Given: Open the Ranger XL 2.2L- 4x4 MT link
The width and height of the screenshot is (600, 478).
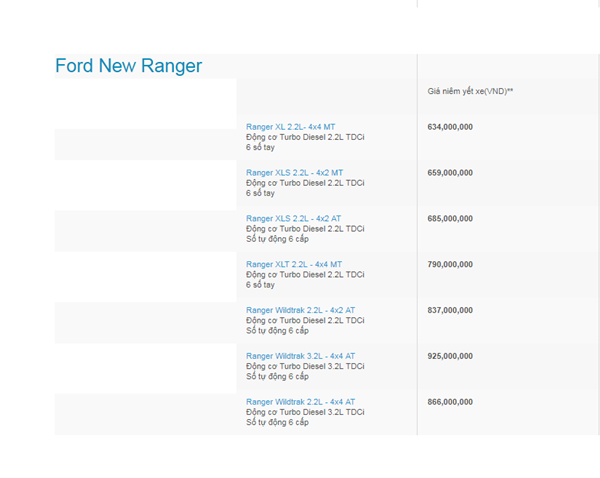Looking at the screenshot, I should pos(291,127).
